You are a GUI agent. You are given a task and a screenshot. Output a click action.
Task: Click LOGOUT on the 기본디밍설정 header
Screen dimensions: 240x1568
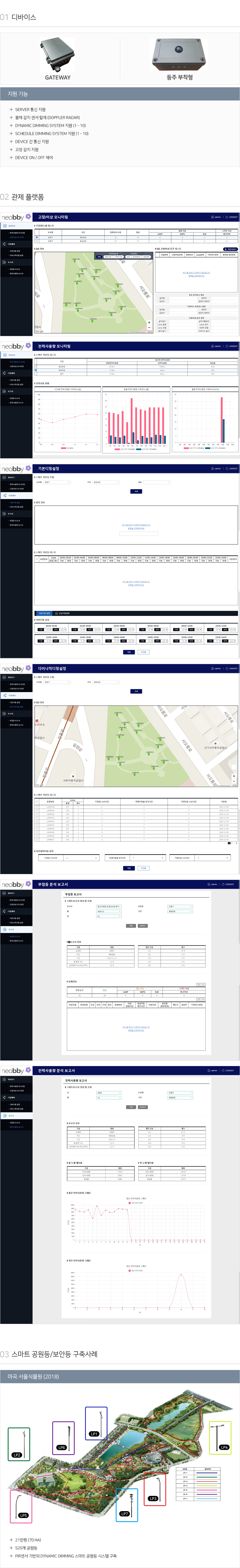click(232, 469)
